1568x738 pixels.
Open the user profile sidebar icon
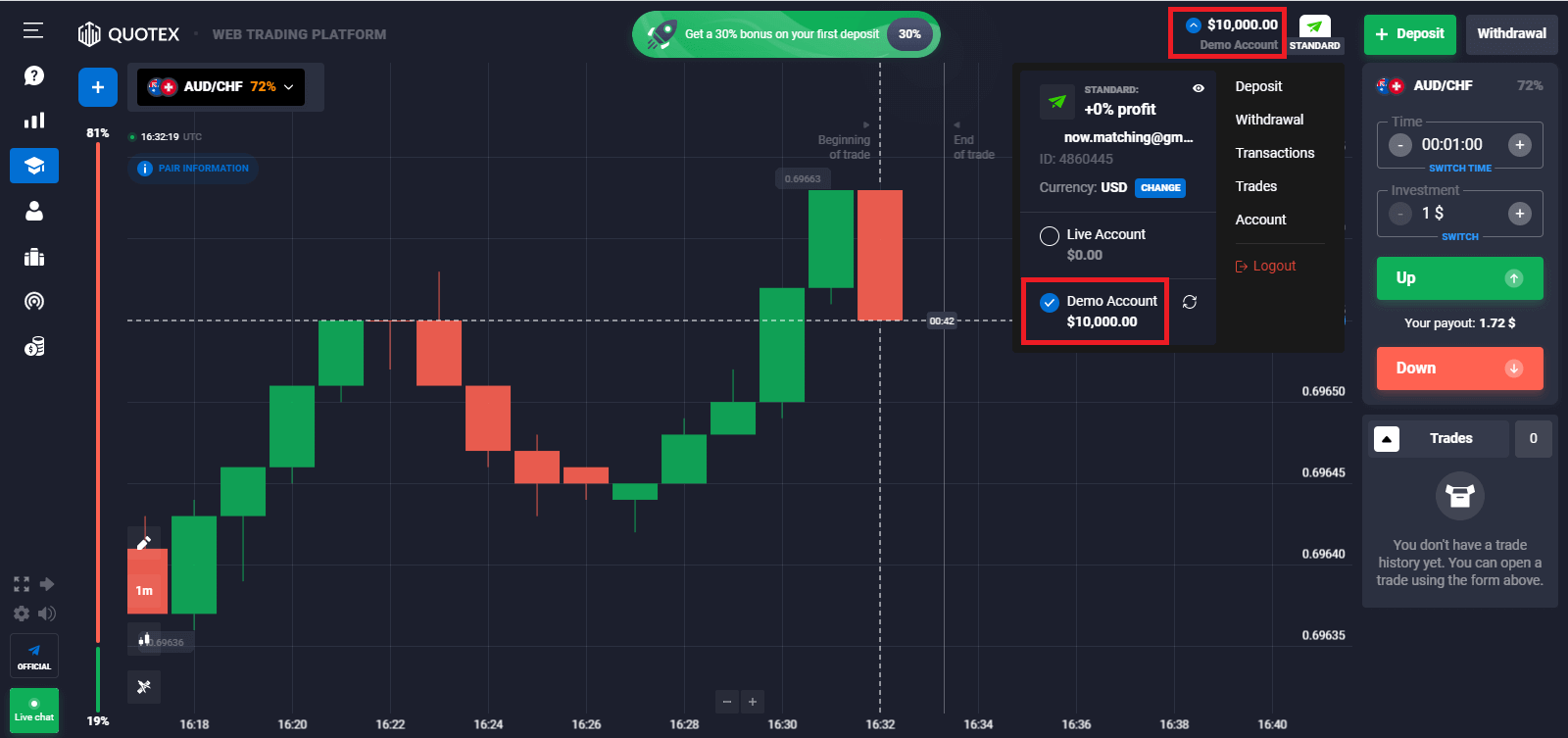point(34,211)
